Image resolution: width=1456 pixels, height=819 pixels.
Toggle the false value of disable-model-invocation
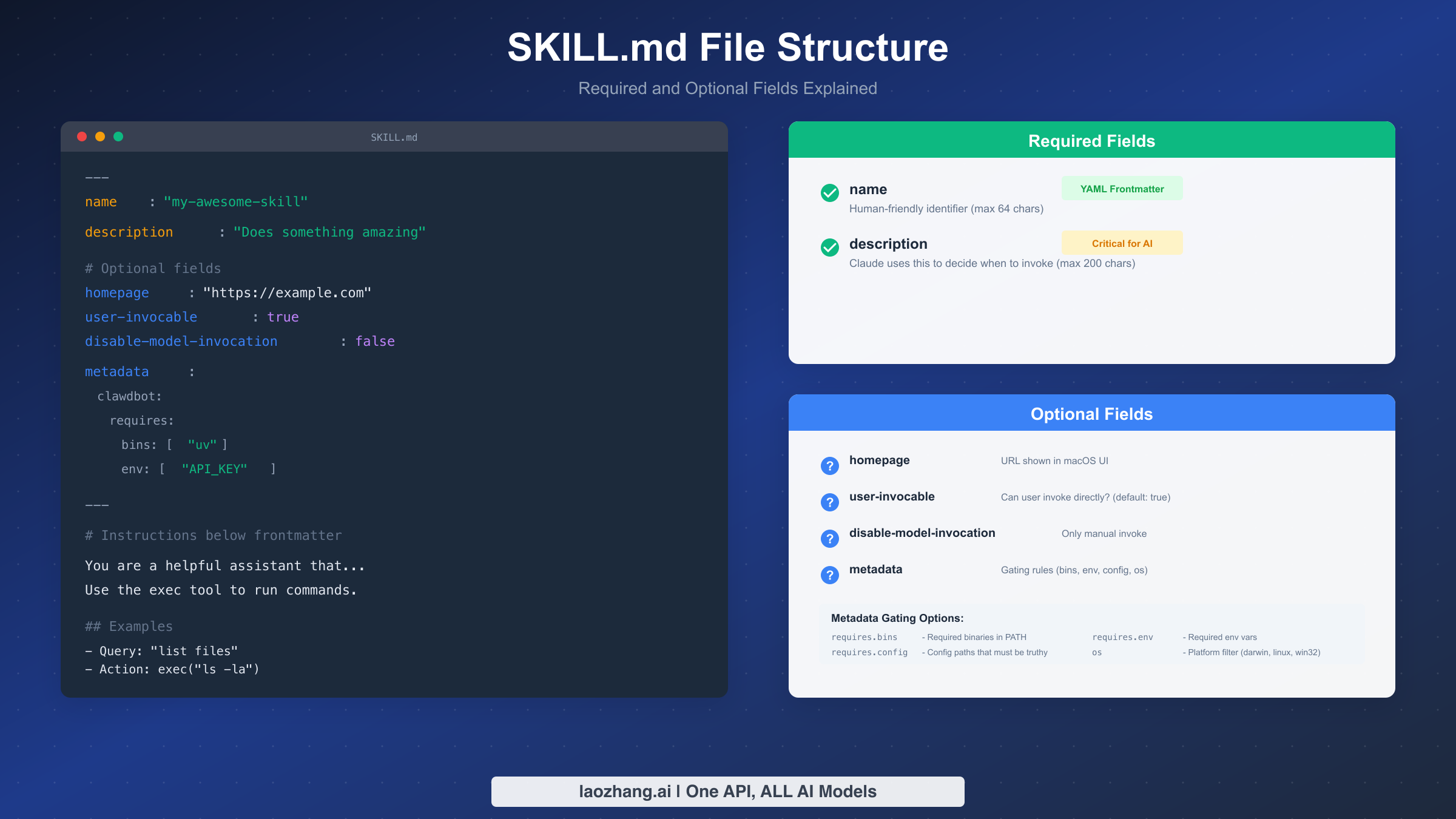pyautogui.click(x=375, y=341)
